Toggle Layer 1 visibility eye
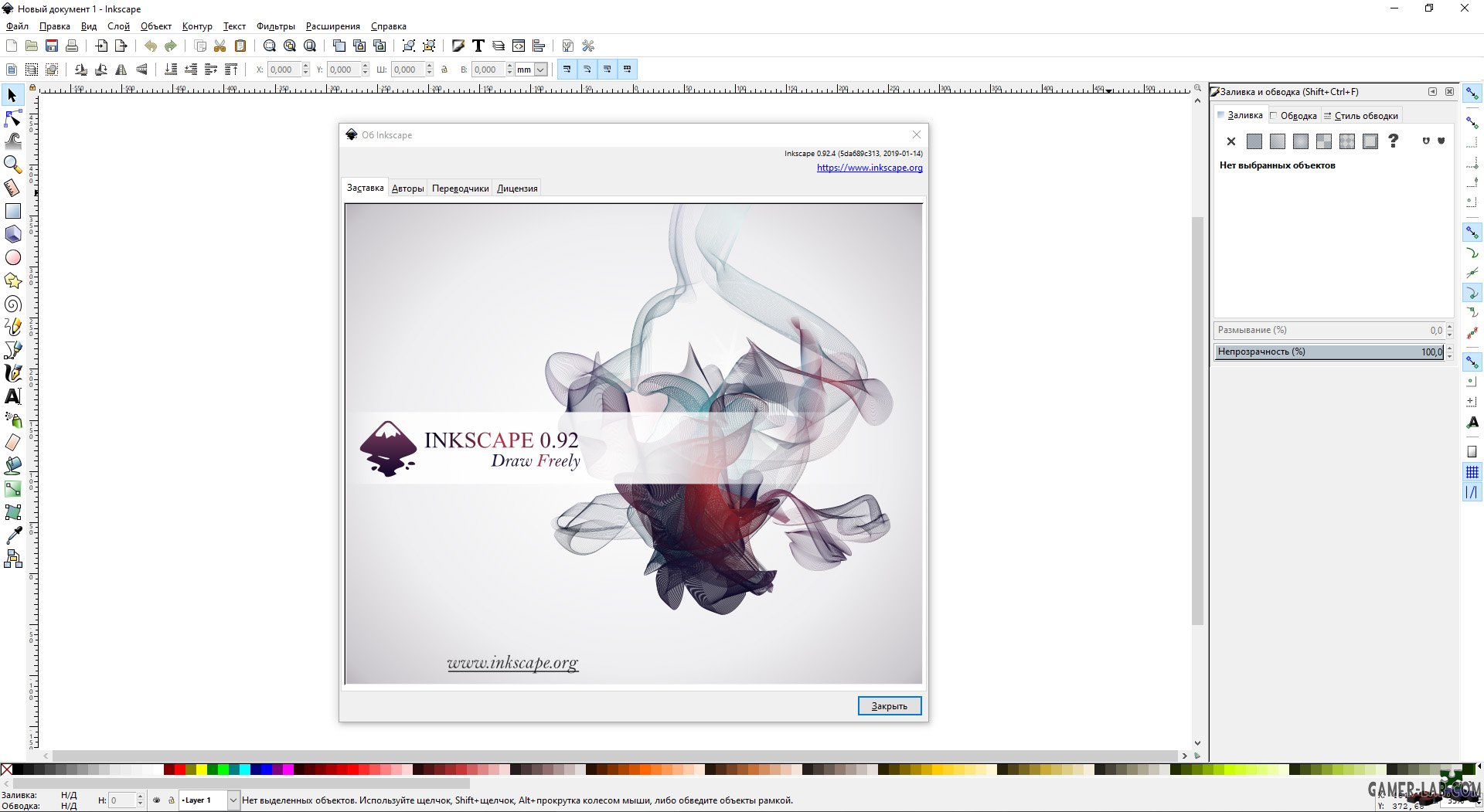1484x812 pixels. pyautogui.click(x=157, y=800)
